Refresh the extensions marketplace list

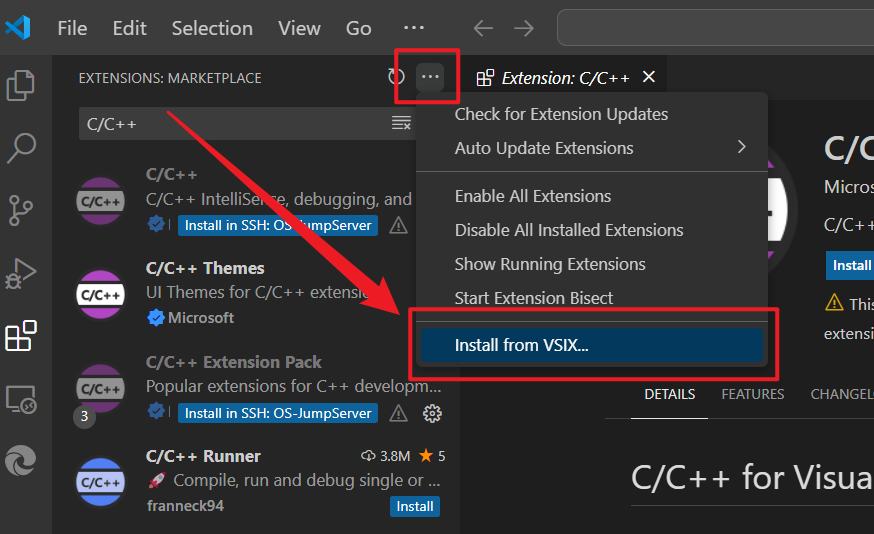pos(396,77)
